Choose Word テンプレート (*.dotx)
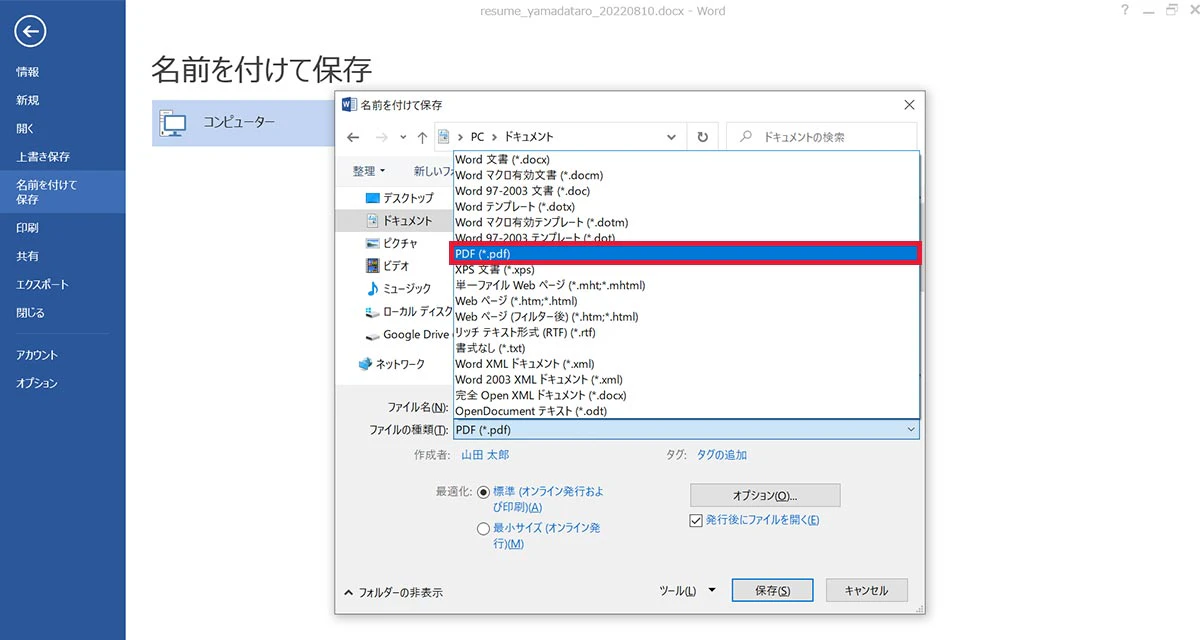Screen dimensions: 1200x640 click(686, 207)
